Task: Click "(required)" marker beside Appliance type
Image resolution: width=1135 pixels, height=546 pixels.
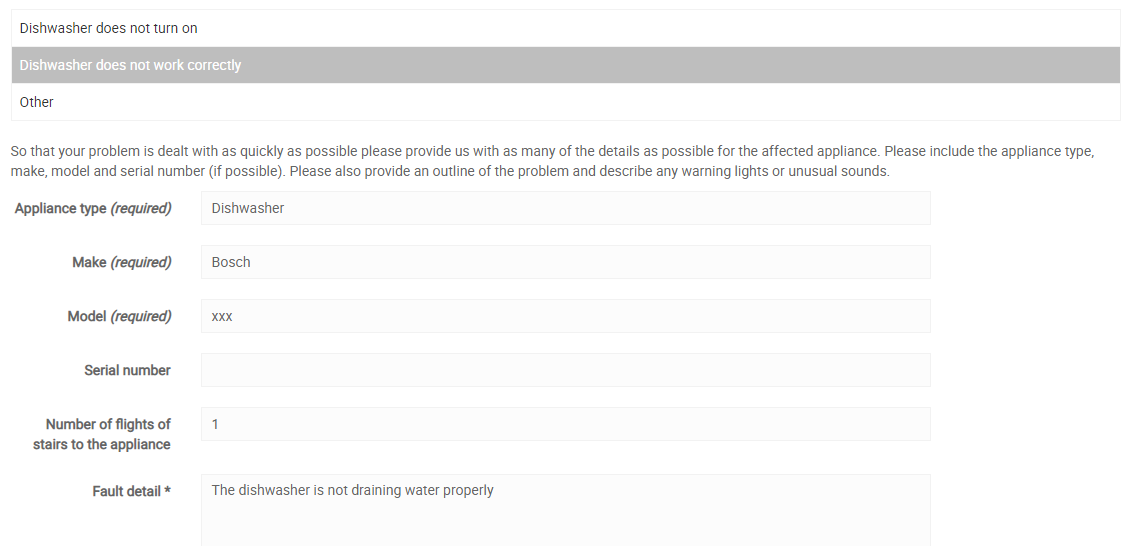Action: tap(141, 208)
